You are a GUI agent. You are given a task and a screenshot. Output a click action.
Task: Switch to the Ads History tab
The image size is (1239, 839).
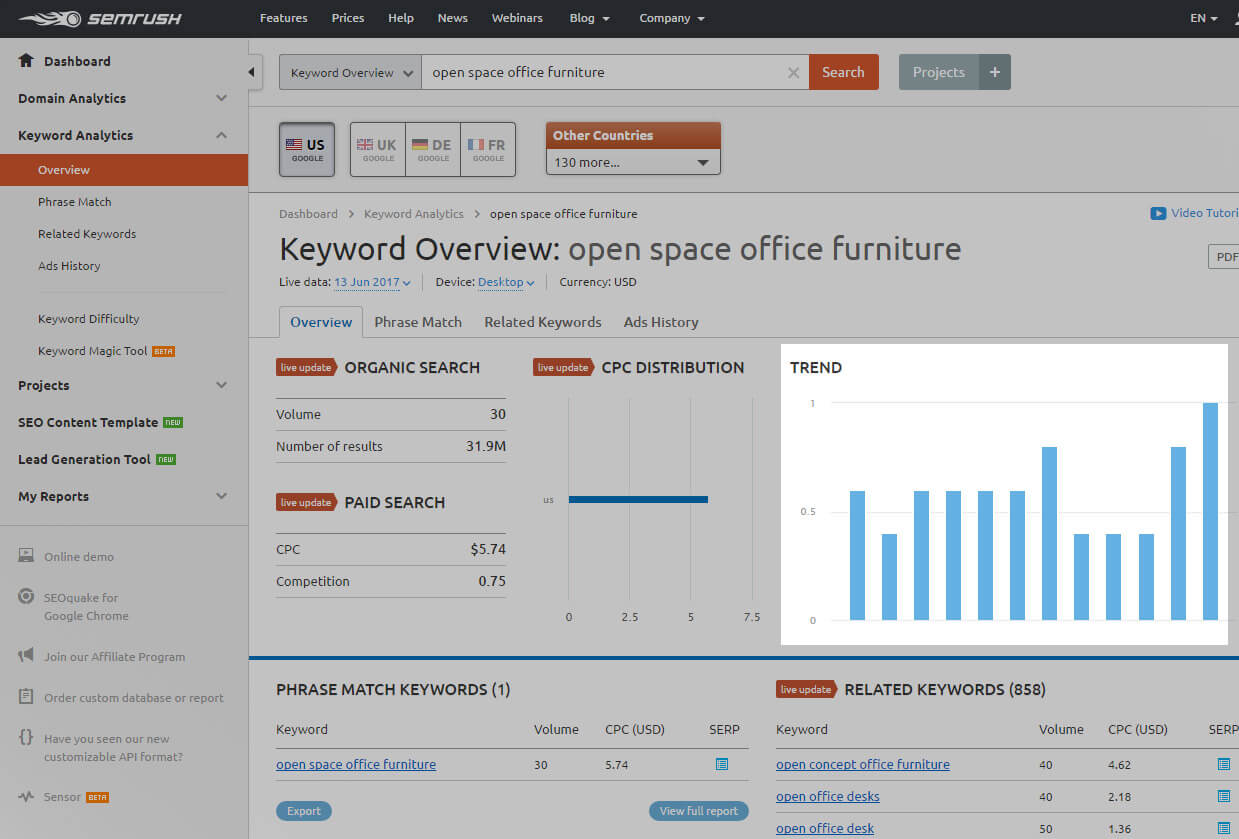tap(661, 322)
